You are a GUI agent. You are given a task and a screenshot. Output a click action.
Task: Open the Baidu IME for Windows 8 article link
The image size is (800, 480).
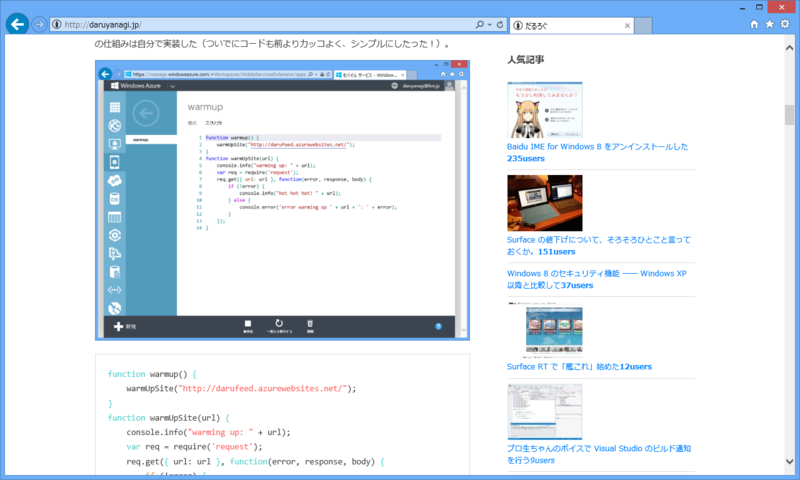click(x=597, y=152)
